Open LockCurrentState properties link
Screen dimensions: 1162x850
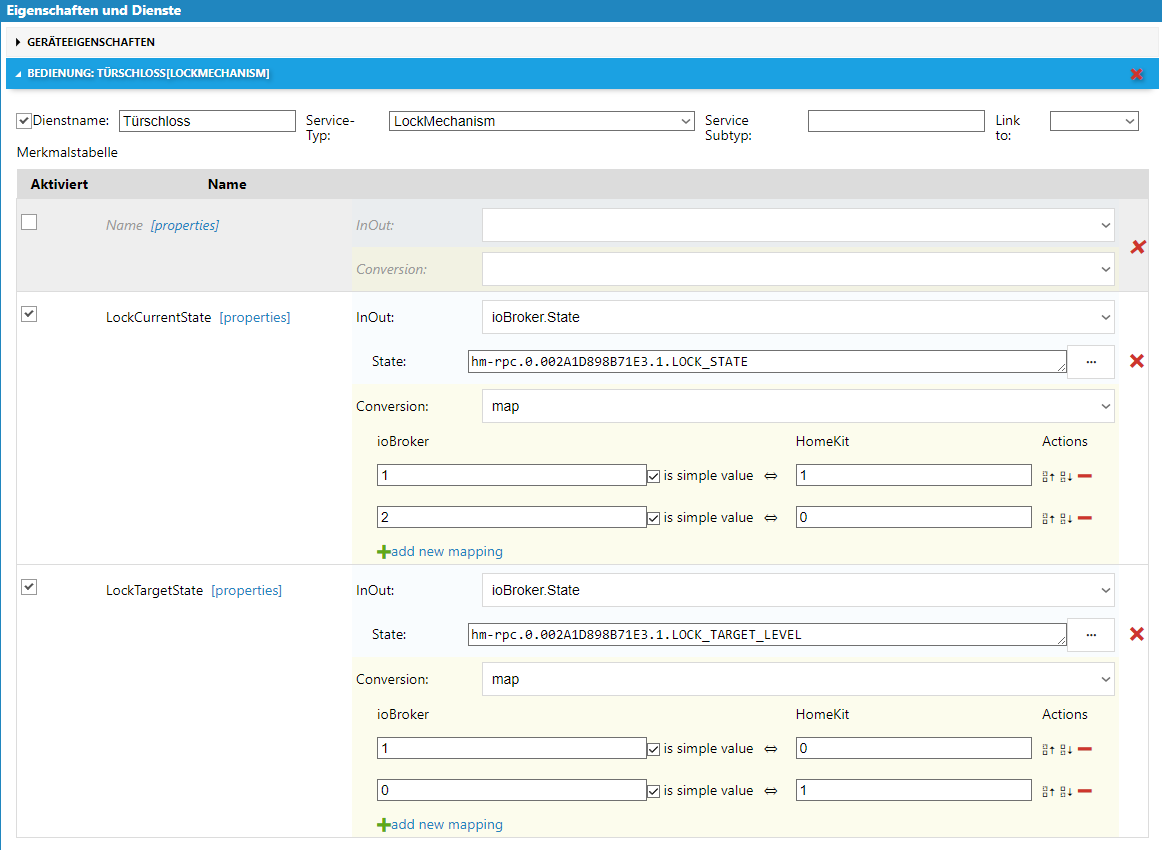point(255,317)
